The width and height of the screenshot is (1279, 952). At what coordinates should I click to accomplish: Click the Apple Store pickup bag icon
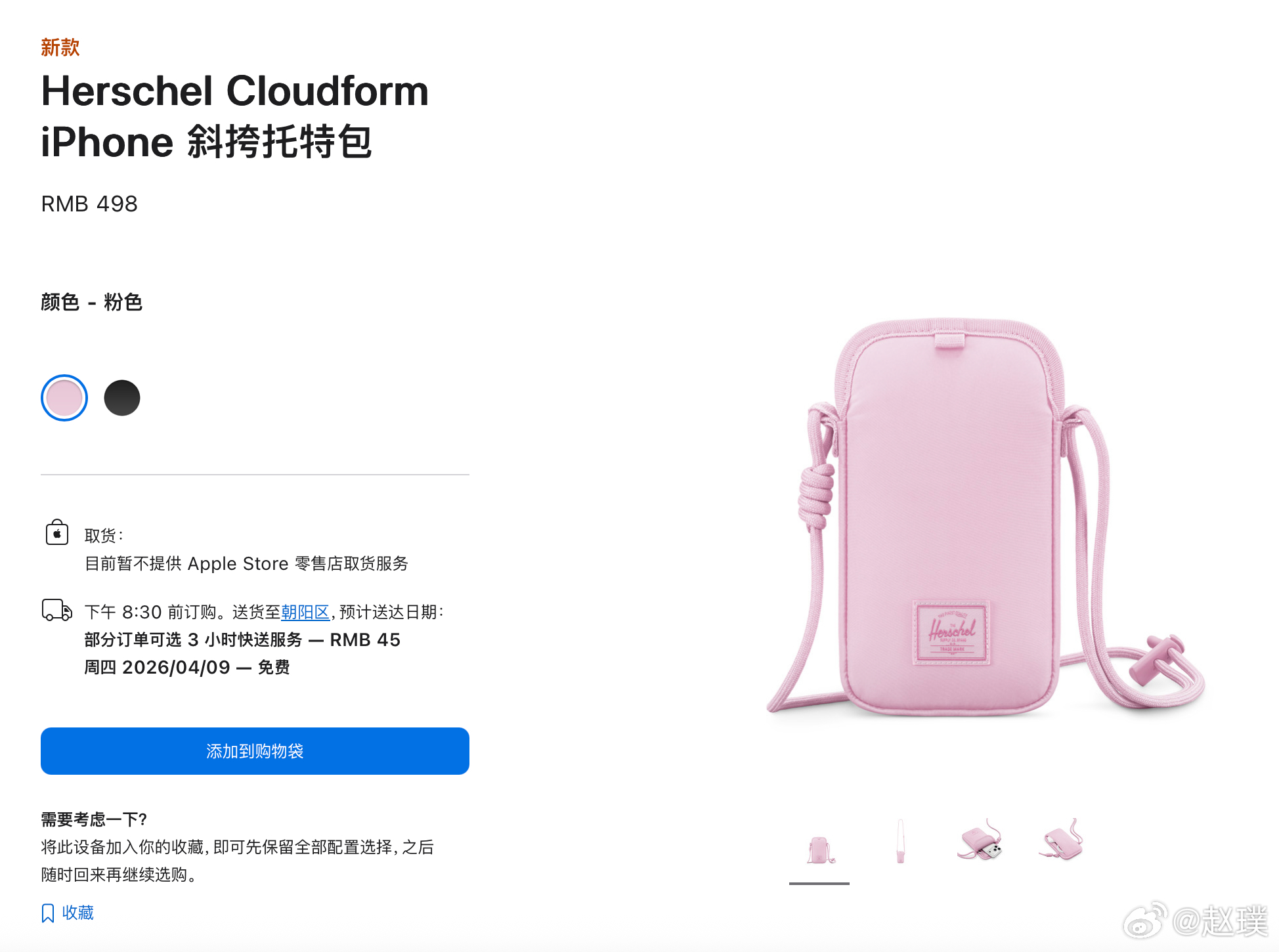pos(57,532)
